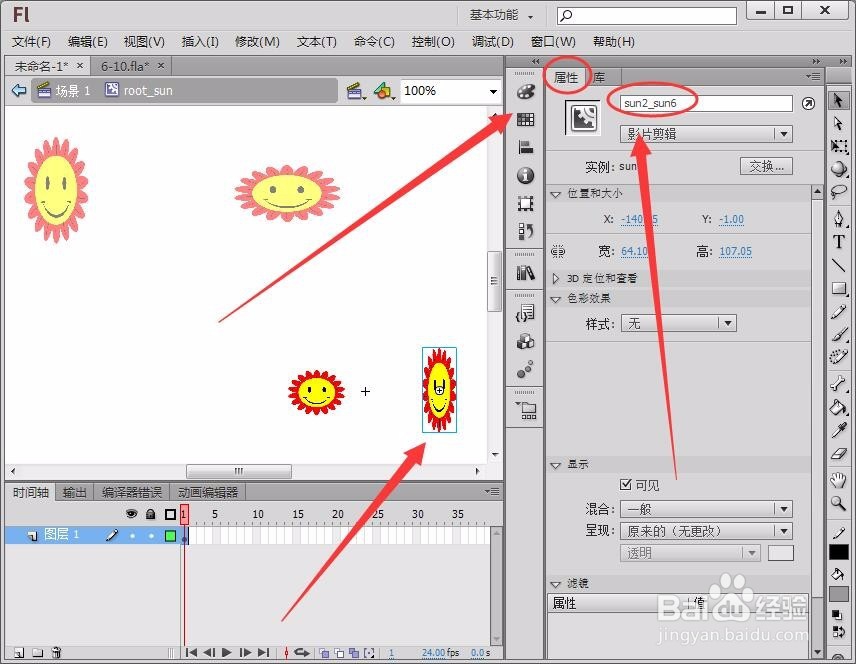
Task: Click the outline color square of 图层 1
Action: (169, 535)
